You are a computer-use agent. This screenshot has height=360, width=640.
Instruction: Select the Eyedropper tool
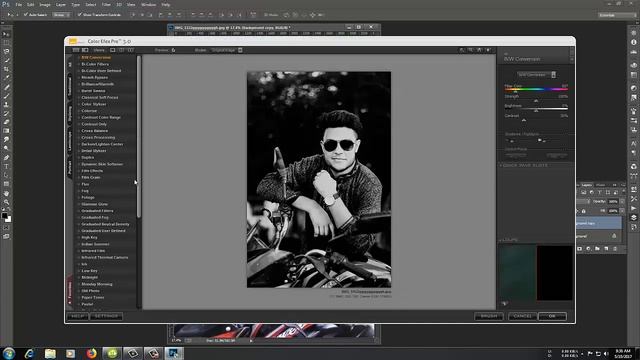pos(6,78)
